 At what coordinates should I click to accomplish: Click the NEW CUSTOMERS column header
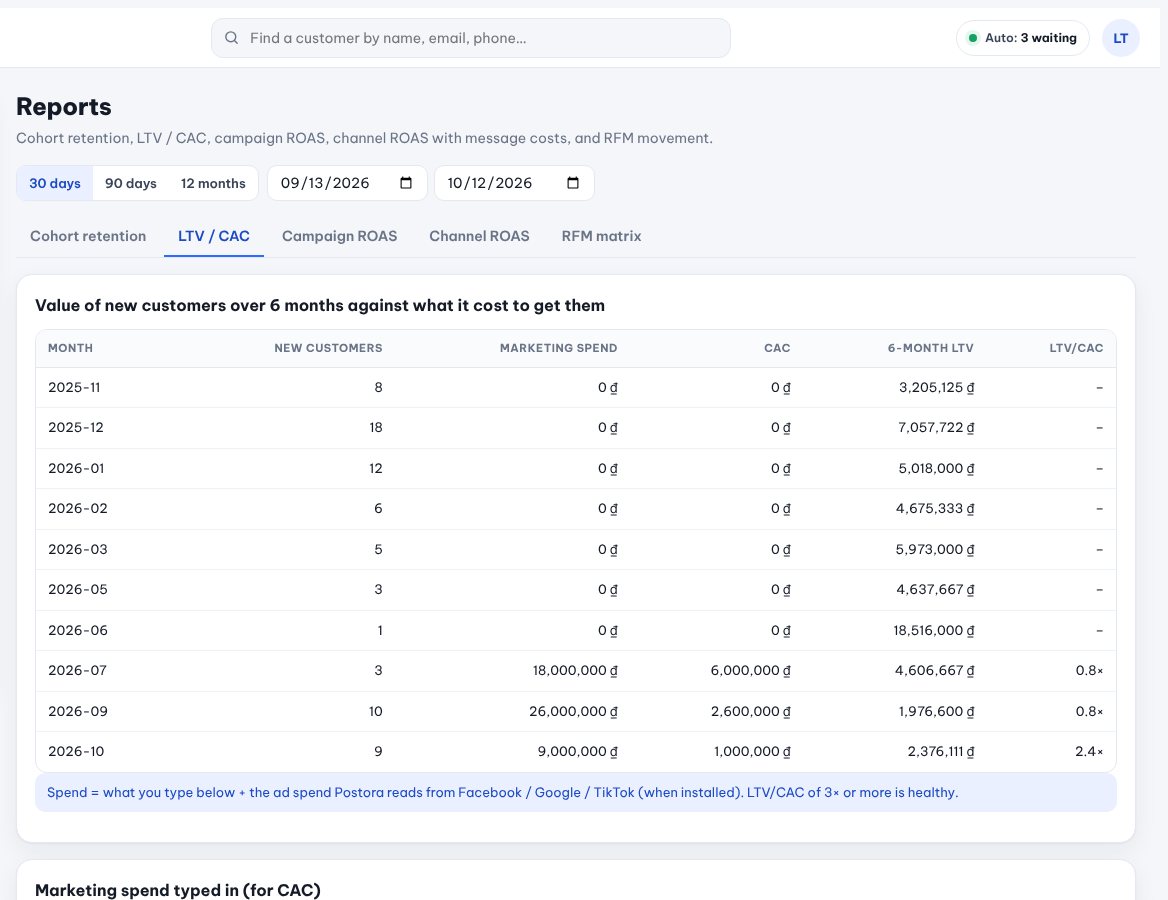coord(328,348)
